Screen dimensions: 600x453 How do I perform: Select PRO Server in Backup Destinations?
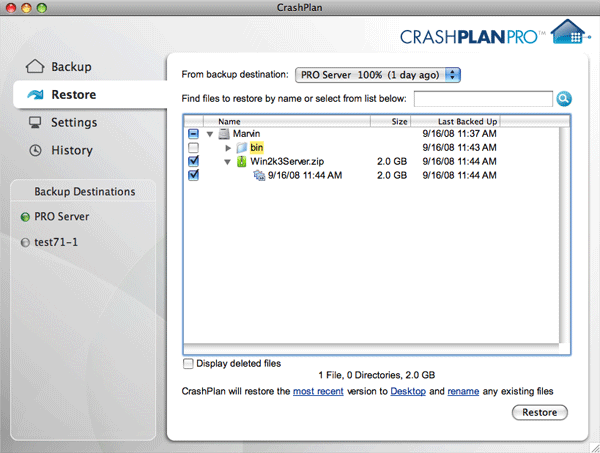(62, 217)
